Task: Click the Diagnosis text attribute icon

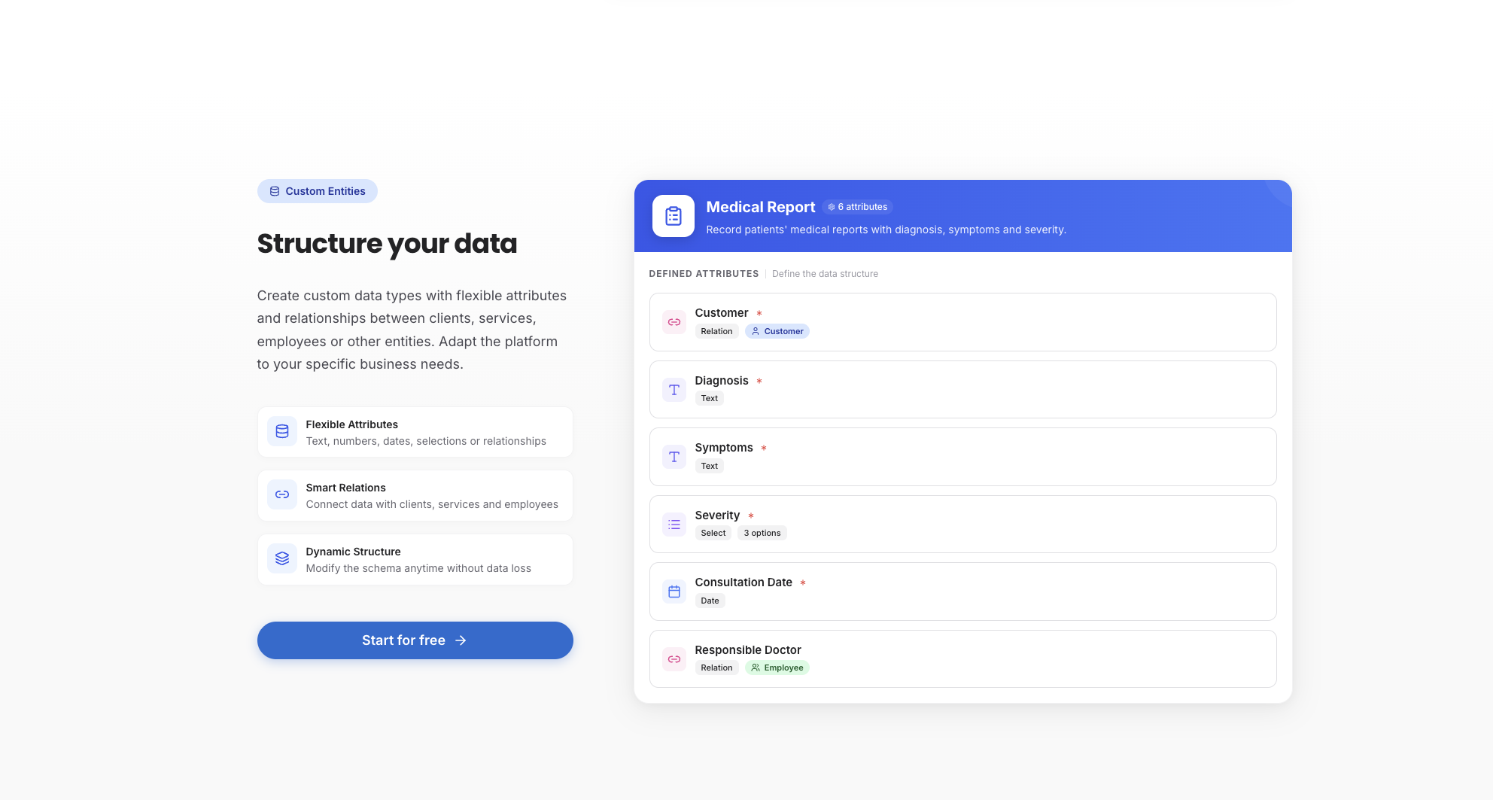Action: (674, 390)
